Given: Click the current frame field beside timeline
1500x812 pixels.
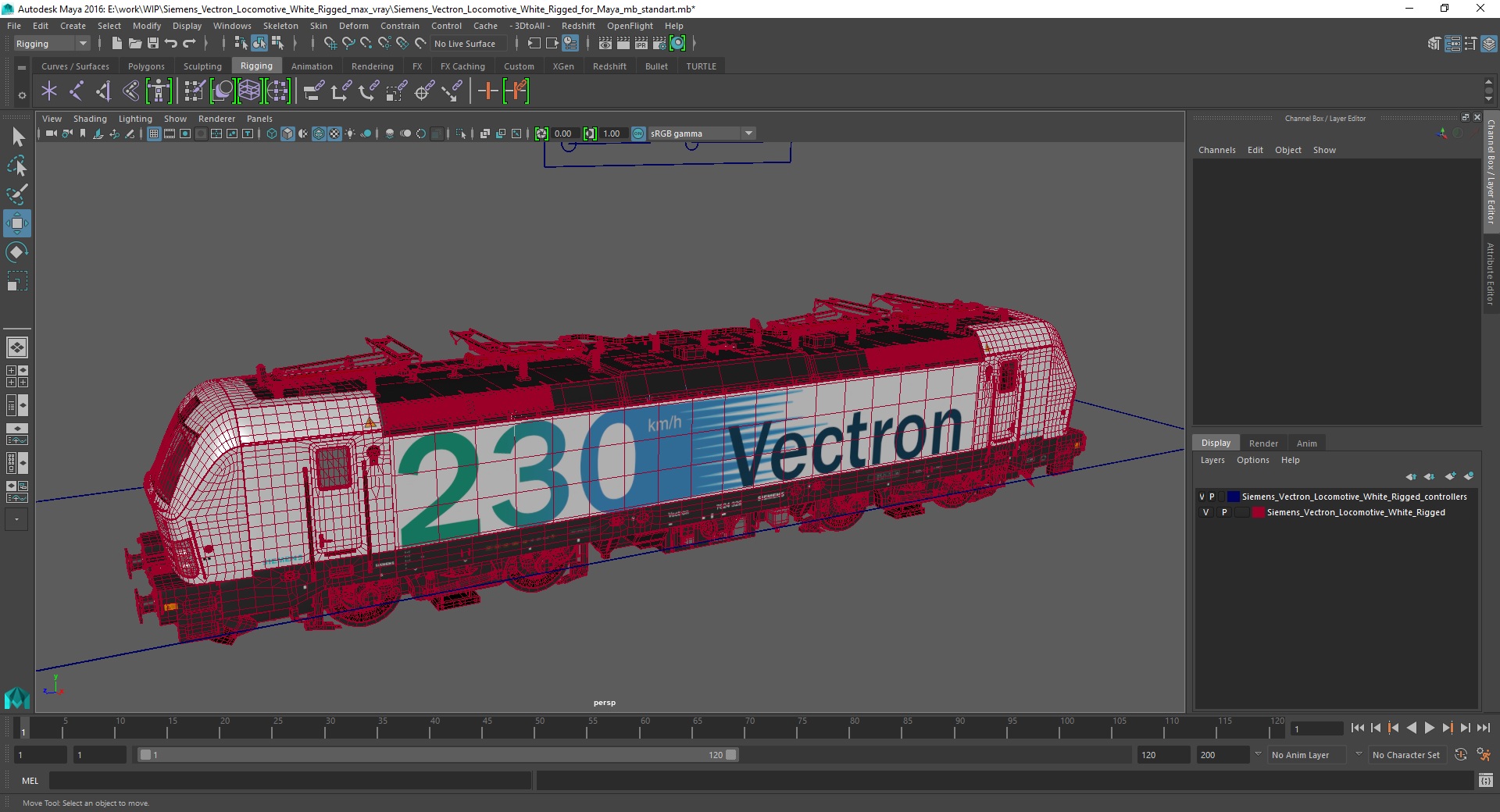Looking at the screenshot, I should [1316, 728].
